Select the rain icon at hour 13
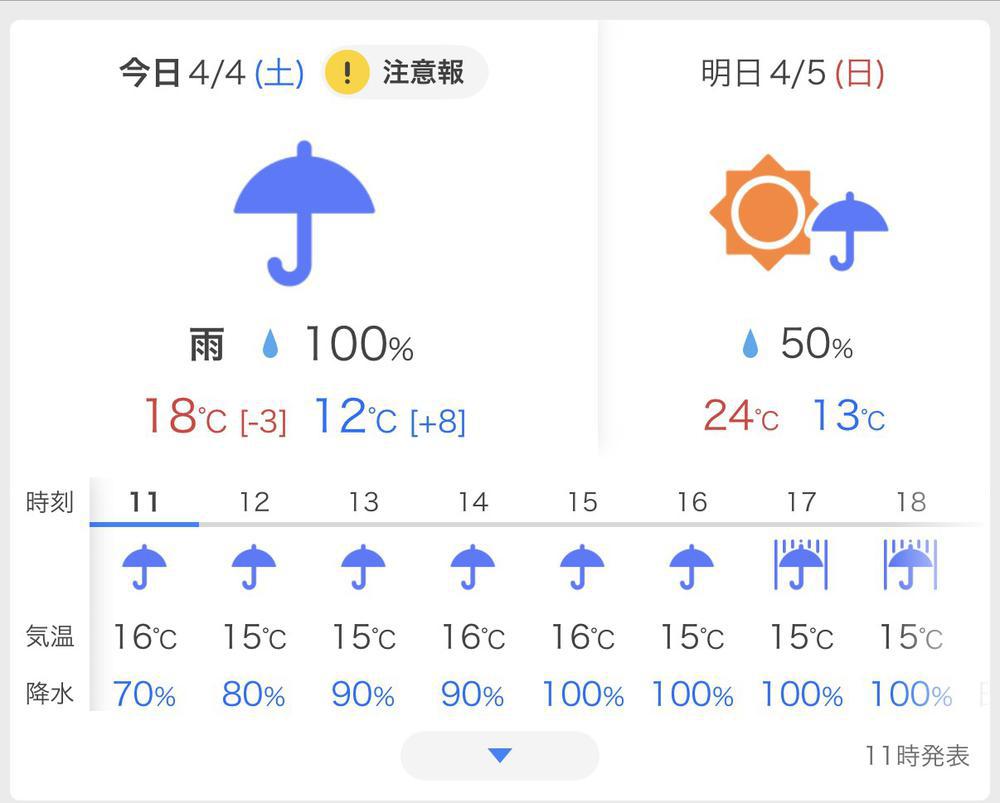The width and height of the screenshot is (1000, 803). 363,567
